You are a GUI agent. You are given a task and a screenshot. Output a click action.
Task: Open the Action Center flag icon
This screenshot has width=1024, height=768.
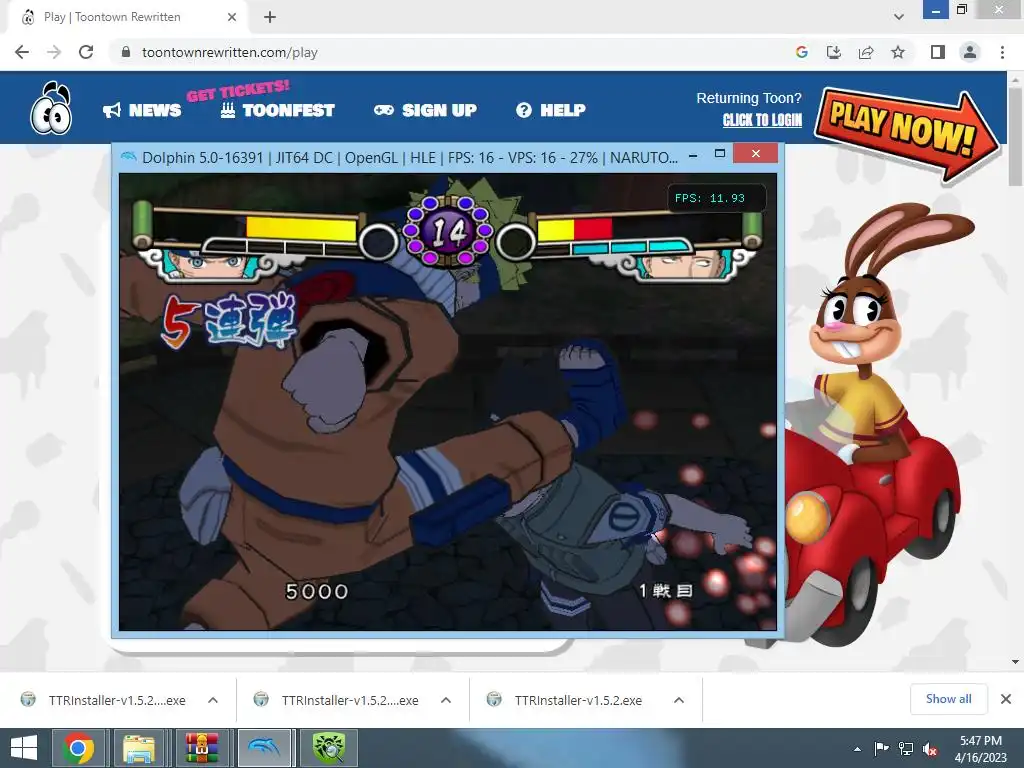(881, 749)
